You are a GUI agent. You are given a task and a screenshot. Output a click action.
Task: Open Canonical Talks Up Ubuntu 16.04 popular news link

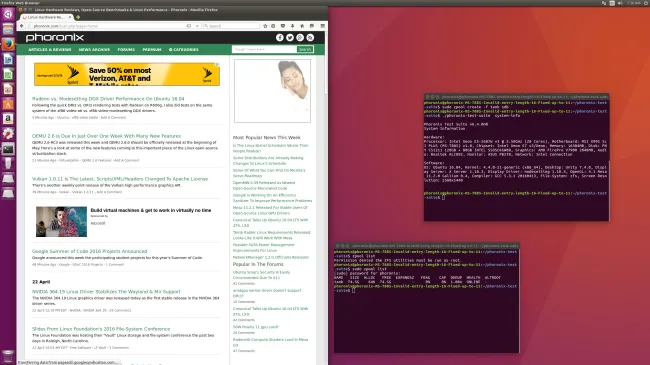tap(270, 223)
